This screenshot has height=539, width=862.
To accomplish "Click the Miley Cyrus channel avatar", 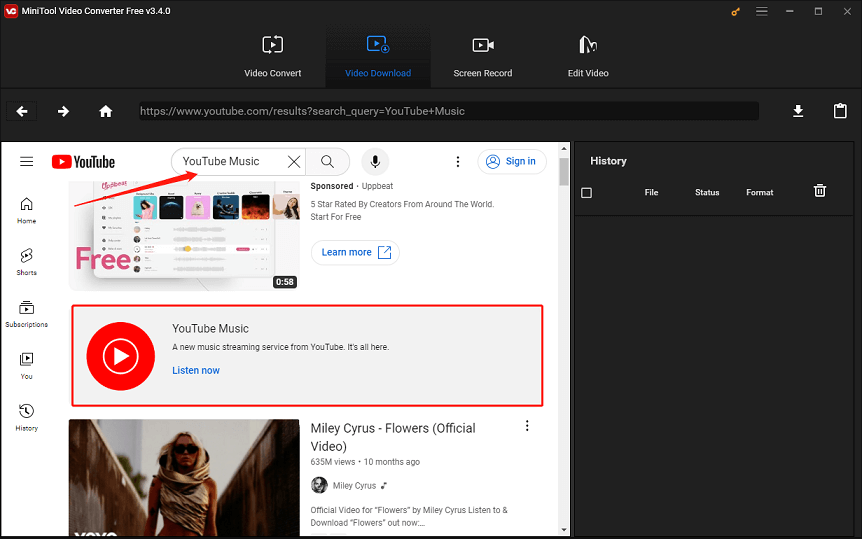I will (319, 485).
